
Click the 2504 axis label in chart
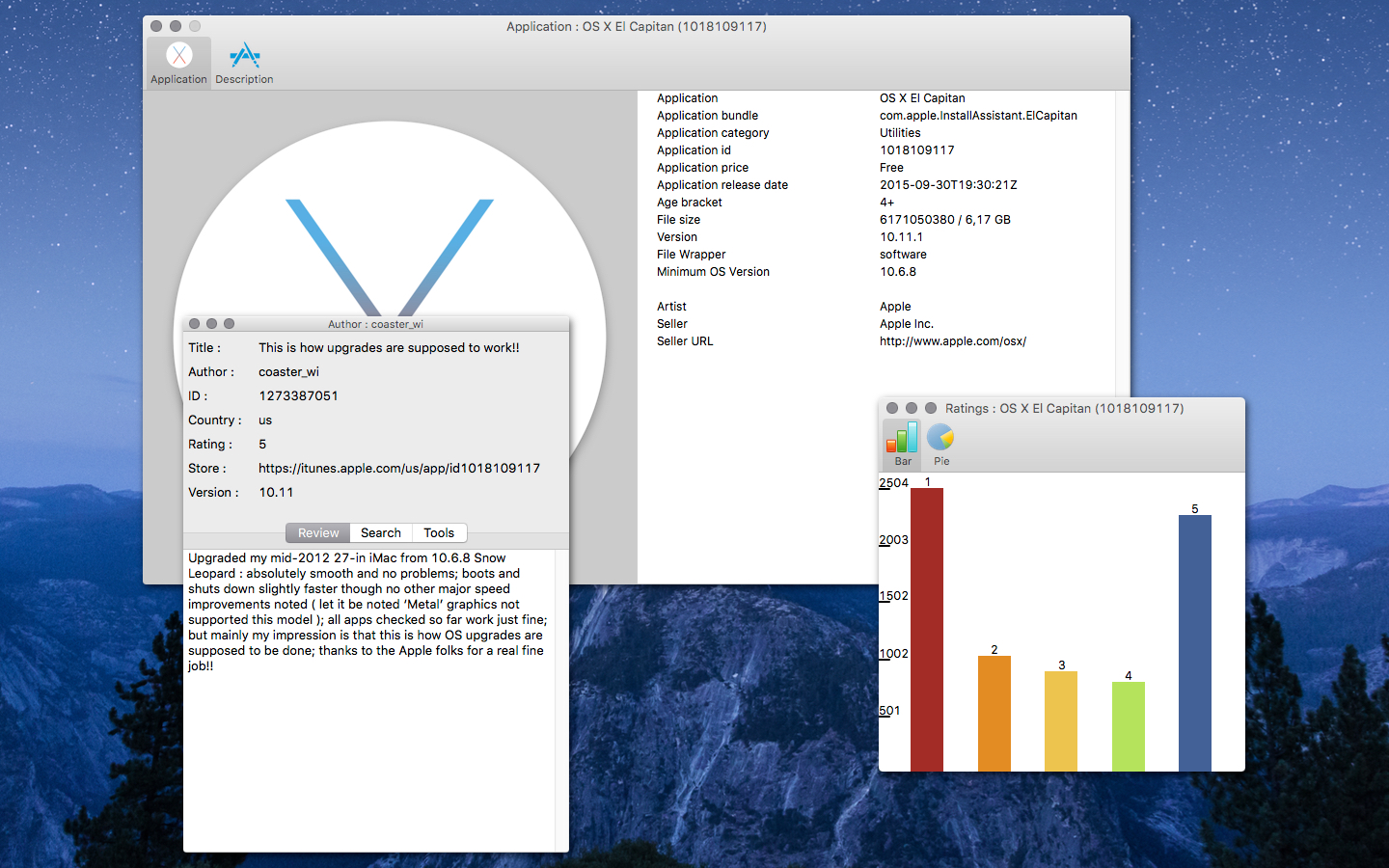[x=894, y=483]
